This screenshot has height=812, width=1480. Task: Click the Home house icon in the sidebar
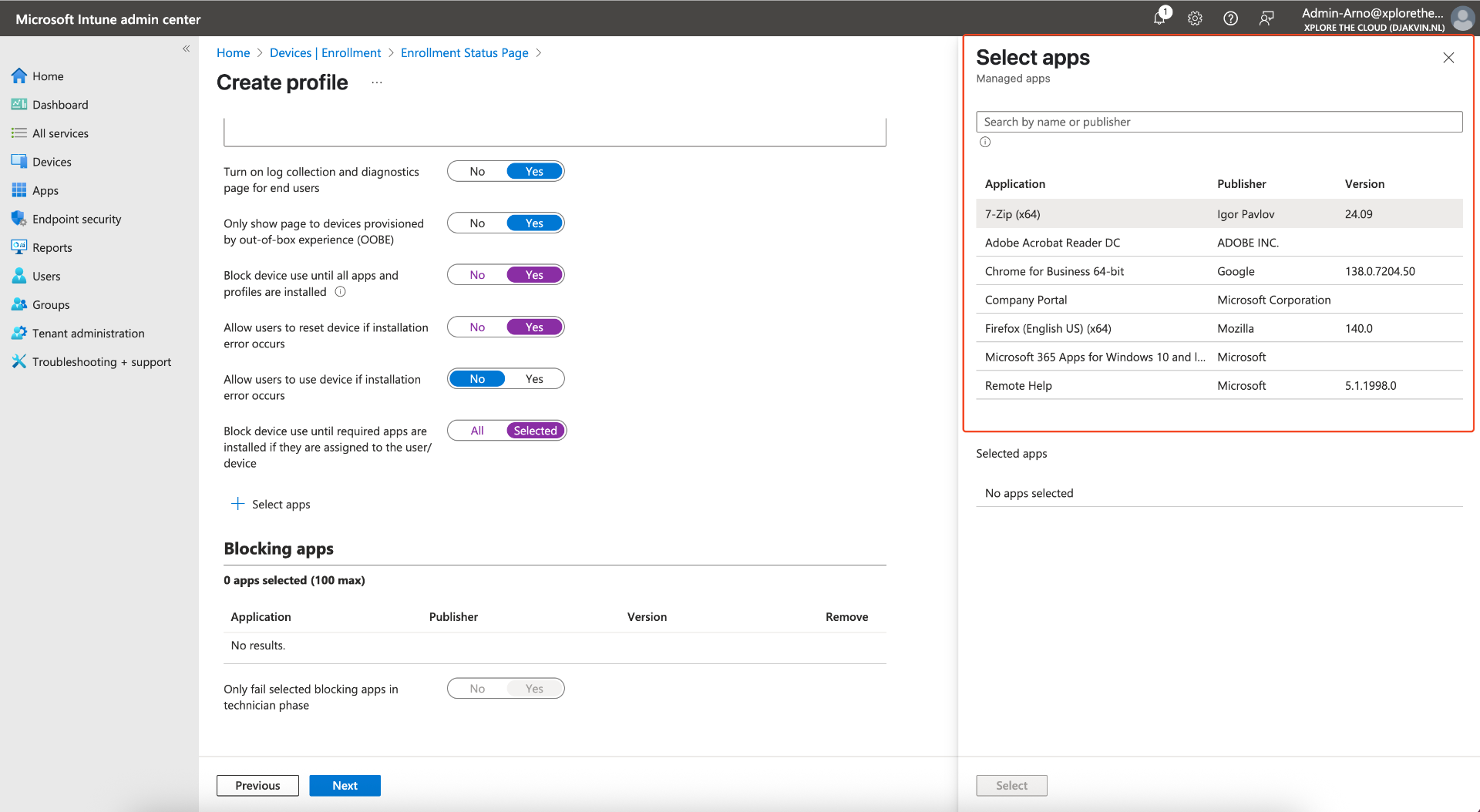(19, 75)
